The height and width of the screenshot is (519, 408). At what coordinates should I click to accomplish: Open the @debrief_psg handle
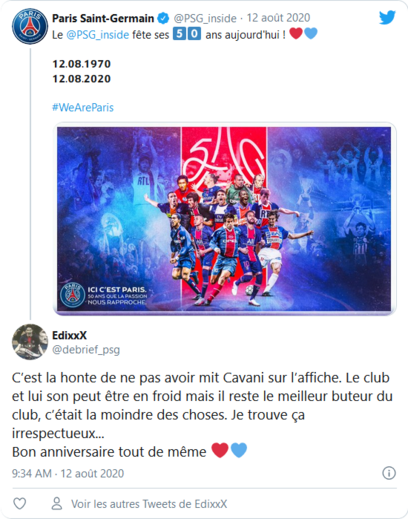(x=86, y=350)
